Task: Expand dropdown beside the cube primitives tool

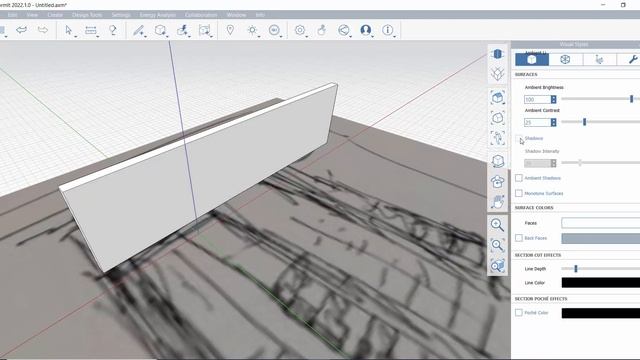Action: pos(167,37)
